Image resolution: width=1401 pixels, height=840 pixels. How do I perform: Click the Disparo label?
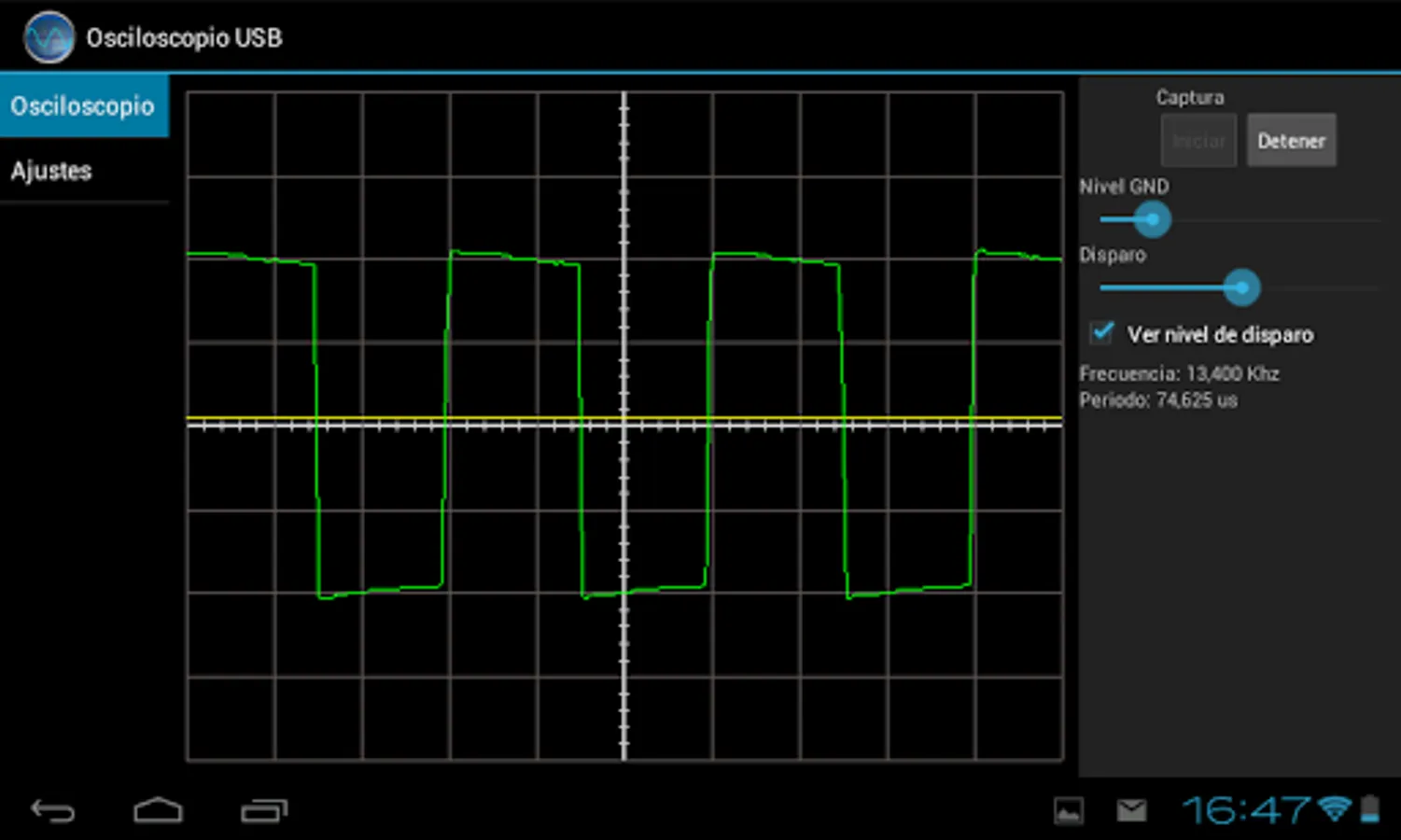point(1113,255)
